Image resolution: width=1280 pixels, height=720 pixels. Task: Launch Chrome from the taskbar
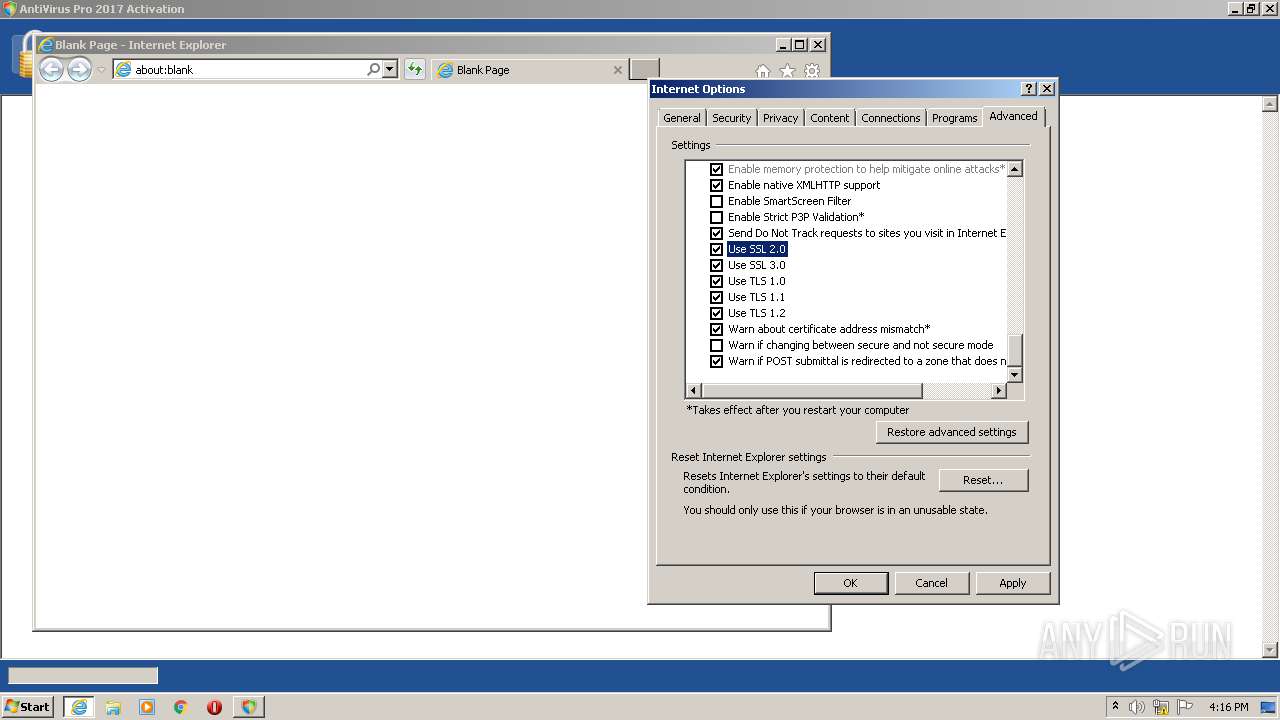pos(181,707)
